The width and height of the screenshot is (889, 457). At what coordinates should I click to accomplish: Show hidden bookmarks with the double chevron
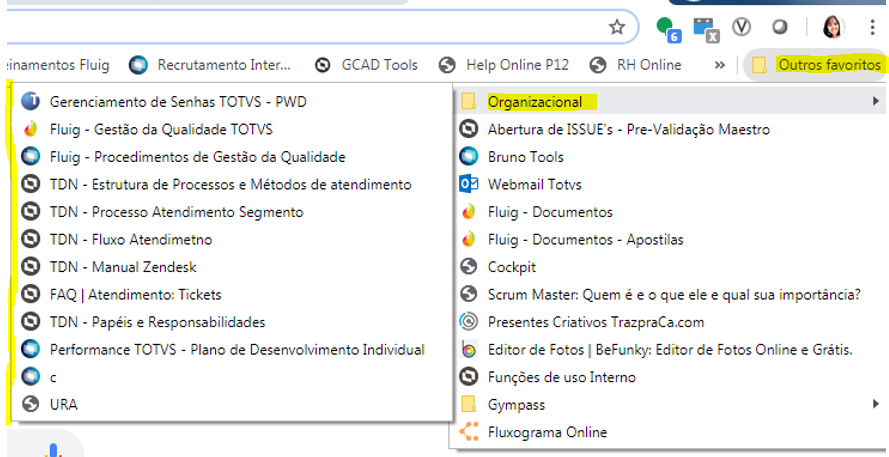click(x=719, y=65)
